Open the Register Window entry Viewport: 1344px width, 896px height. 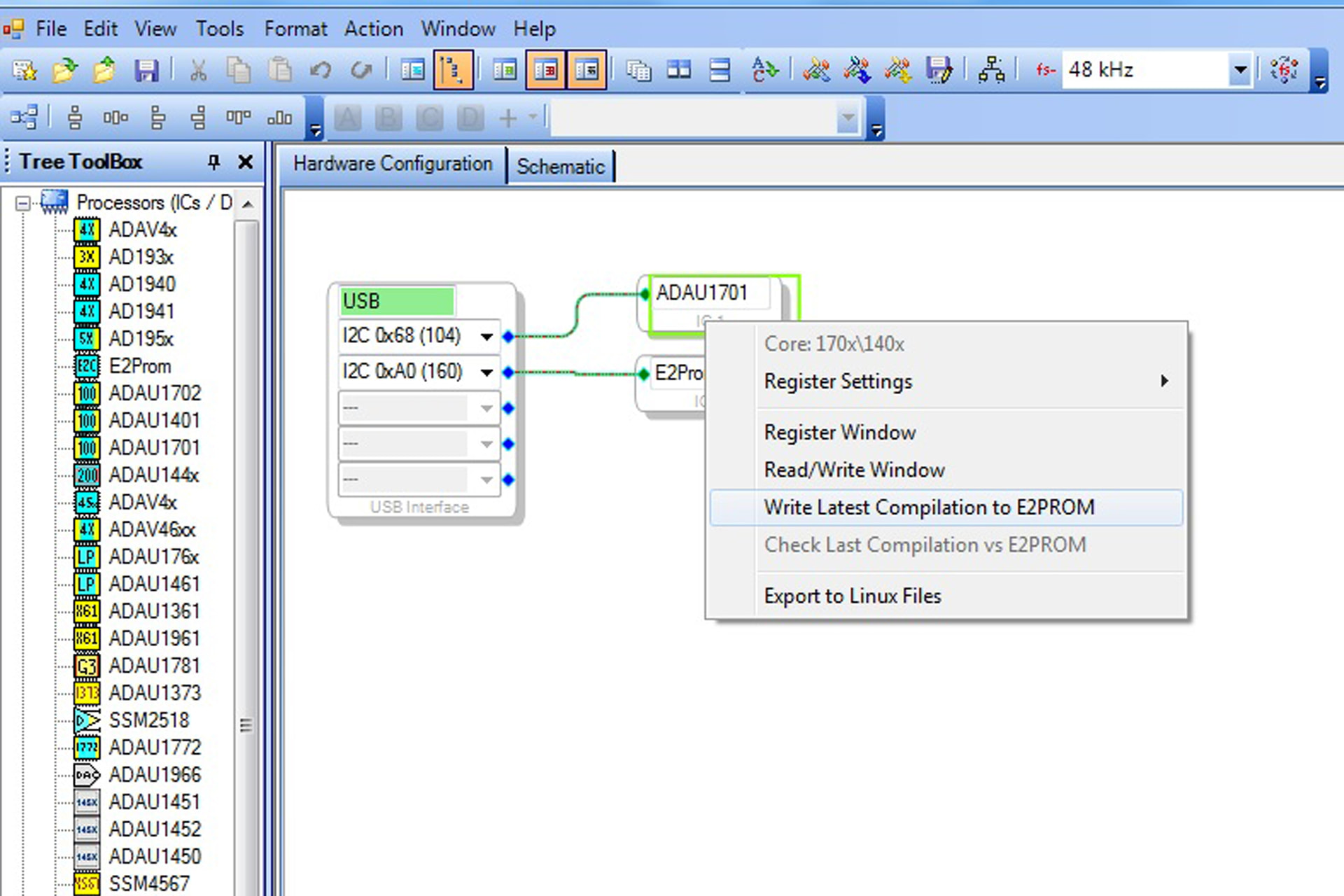(x=839, y=433)
